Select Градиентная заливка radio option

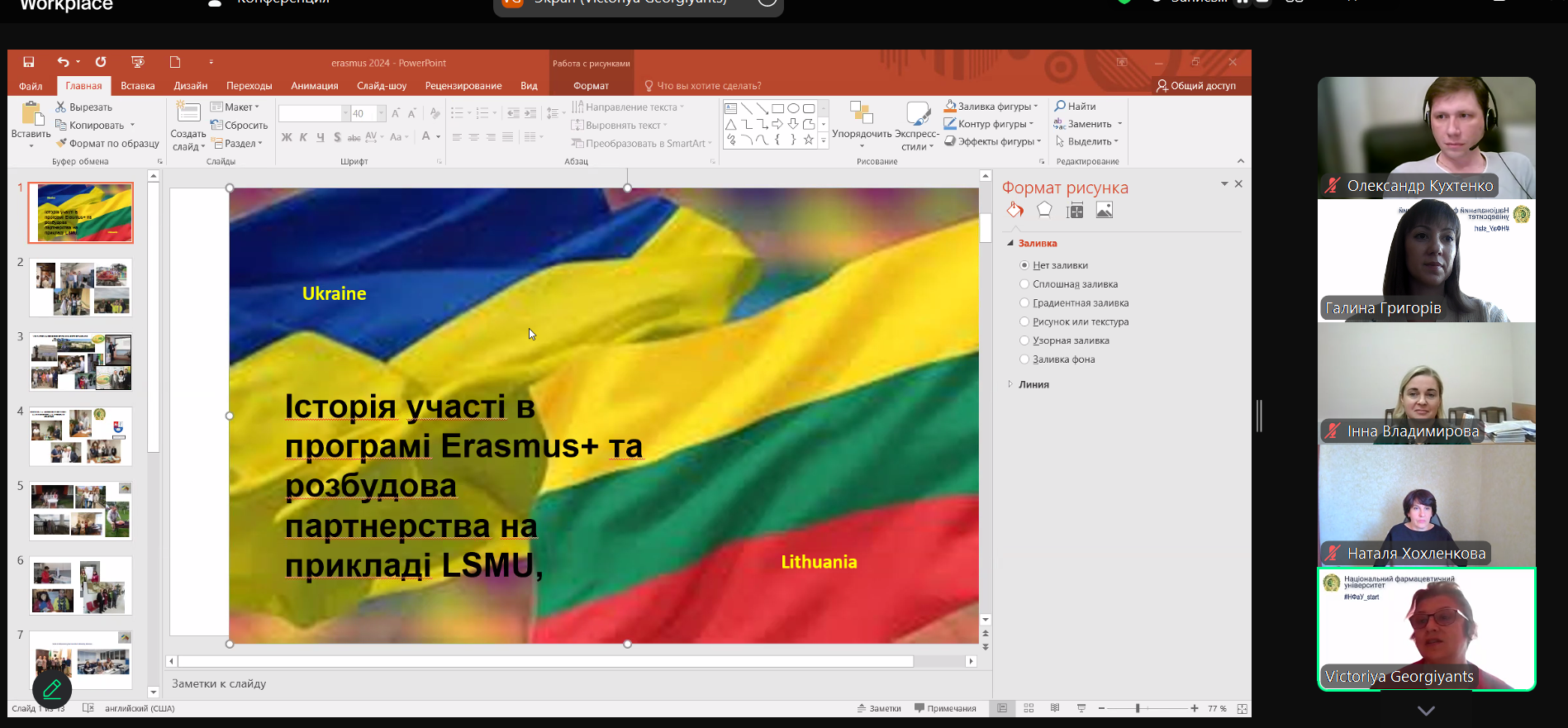point(1024,303)
